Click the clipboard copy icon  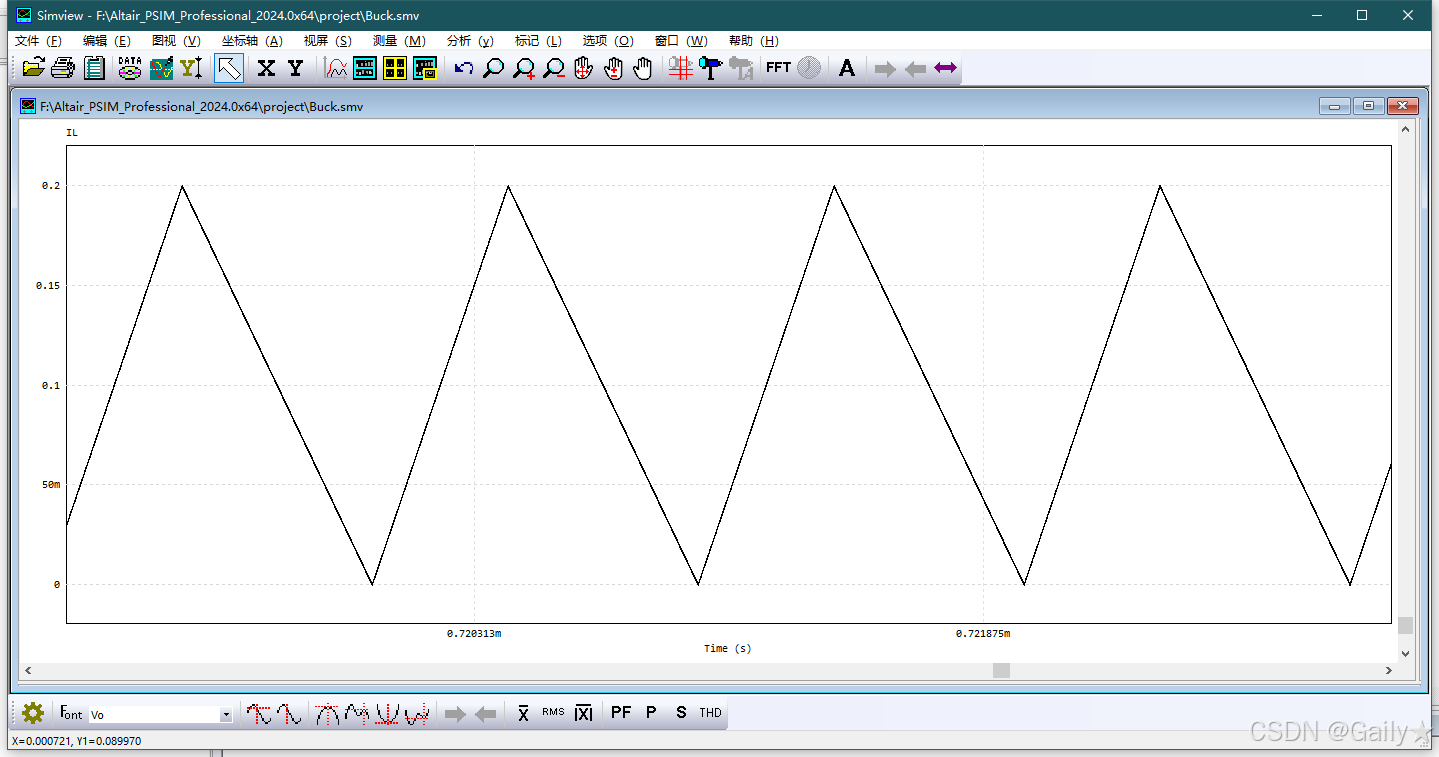point(94,68)
